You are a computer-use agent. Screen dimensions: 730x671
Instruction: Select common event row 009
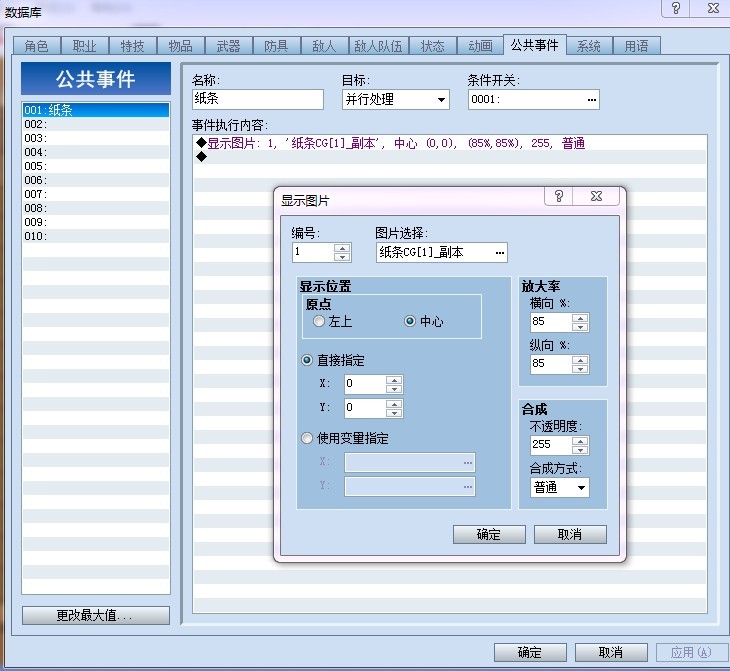(95, 222)
